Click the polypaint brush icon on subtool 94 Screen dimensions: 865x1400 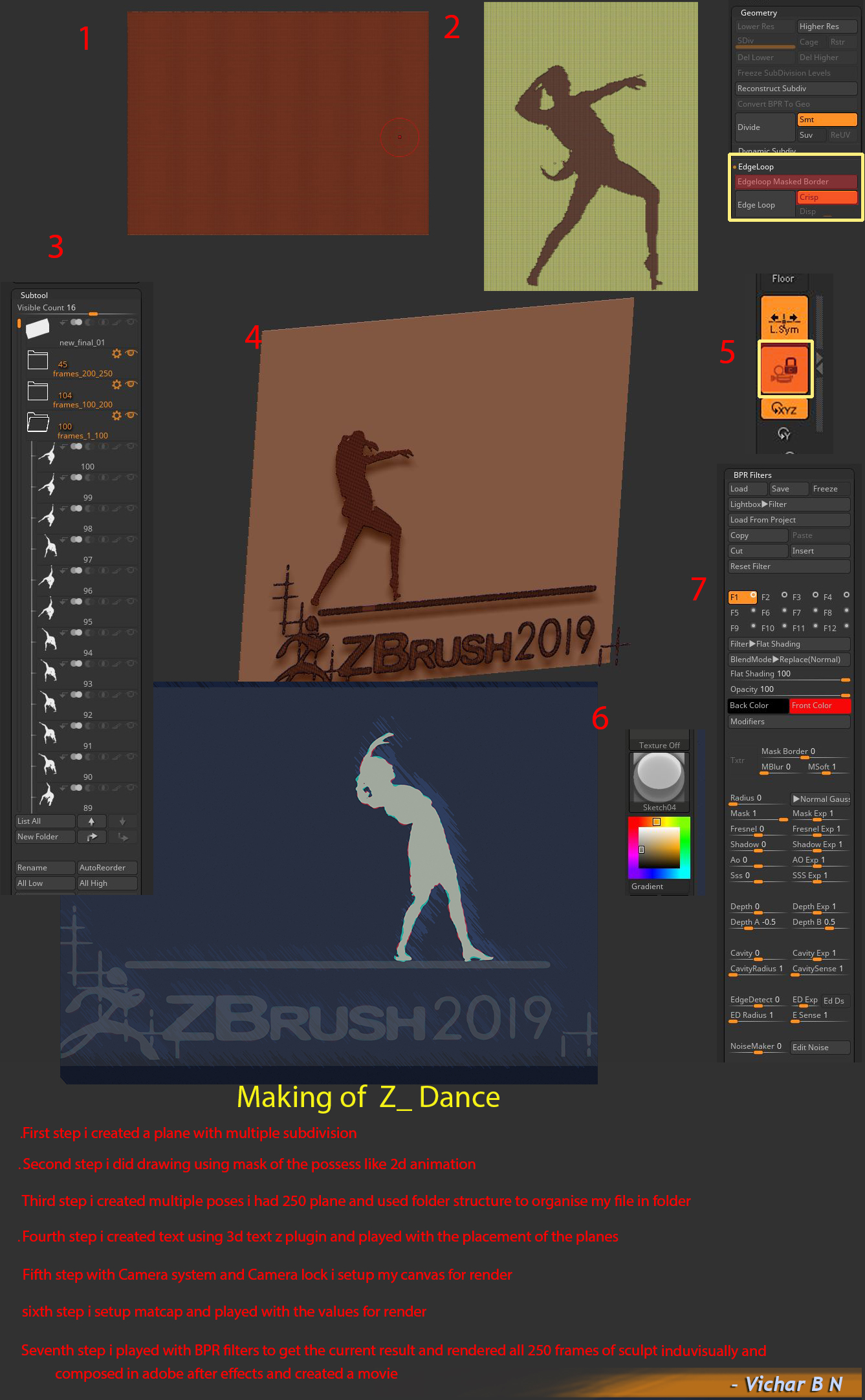point(116,632)
